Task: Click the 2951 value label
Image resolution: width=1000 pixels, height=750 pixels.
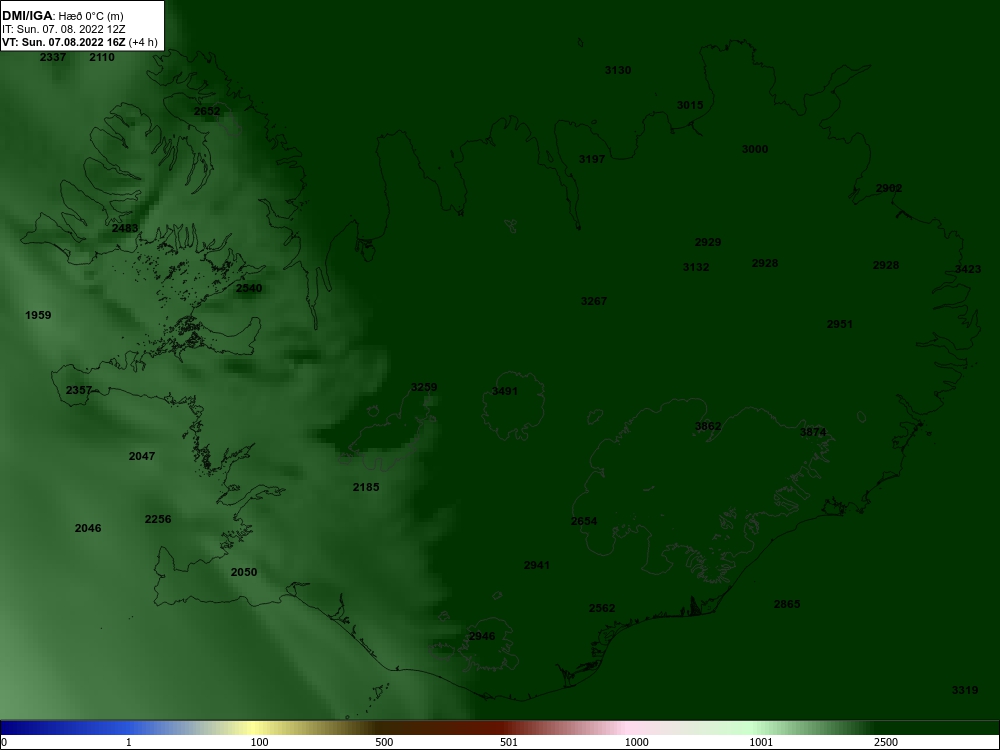Action: tap(840, 324)
